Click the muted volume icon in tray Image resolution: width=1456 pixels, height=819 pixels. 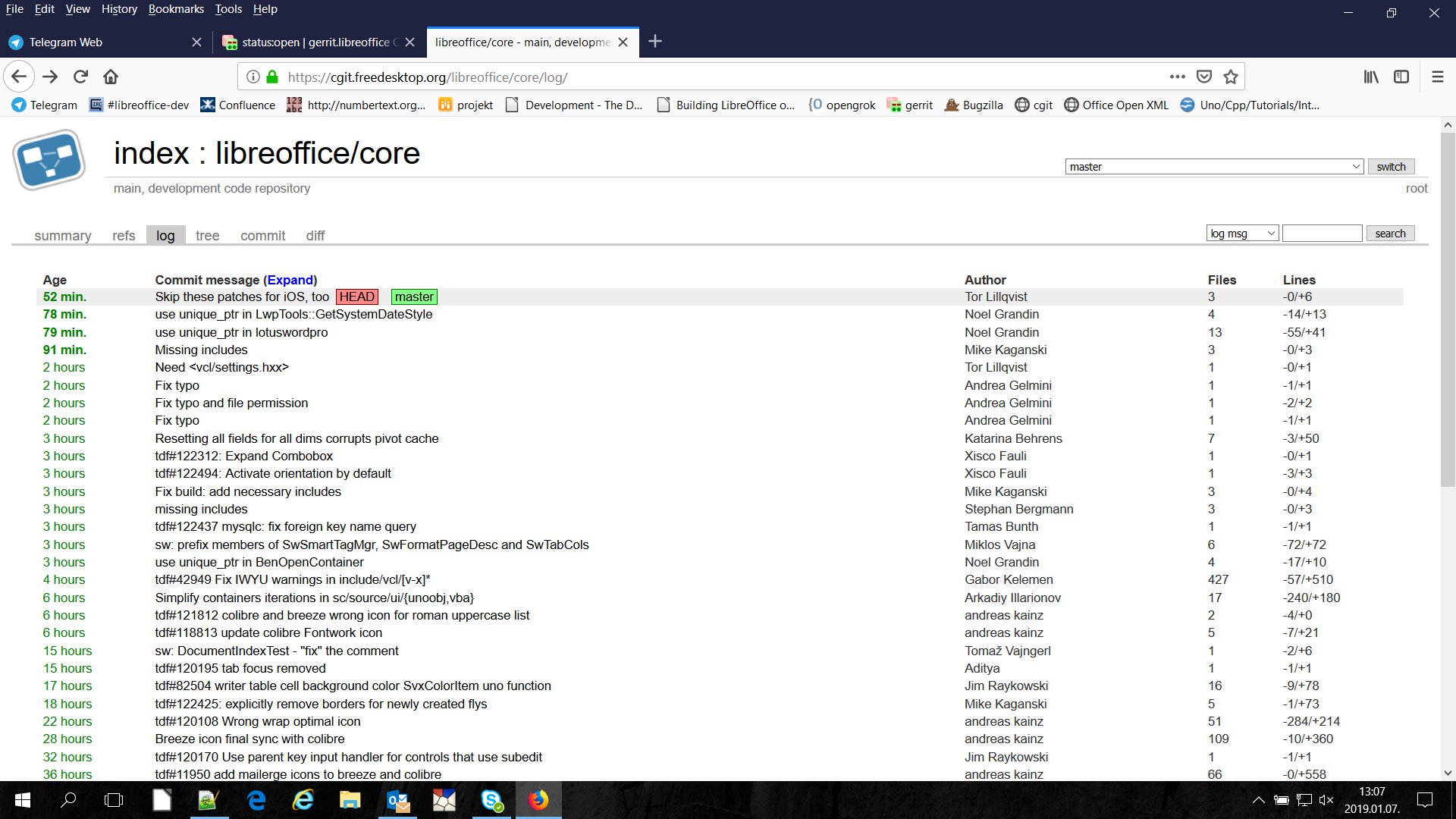point(1326,800)
